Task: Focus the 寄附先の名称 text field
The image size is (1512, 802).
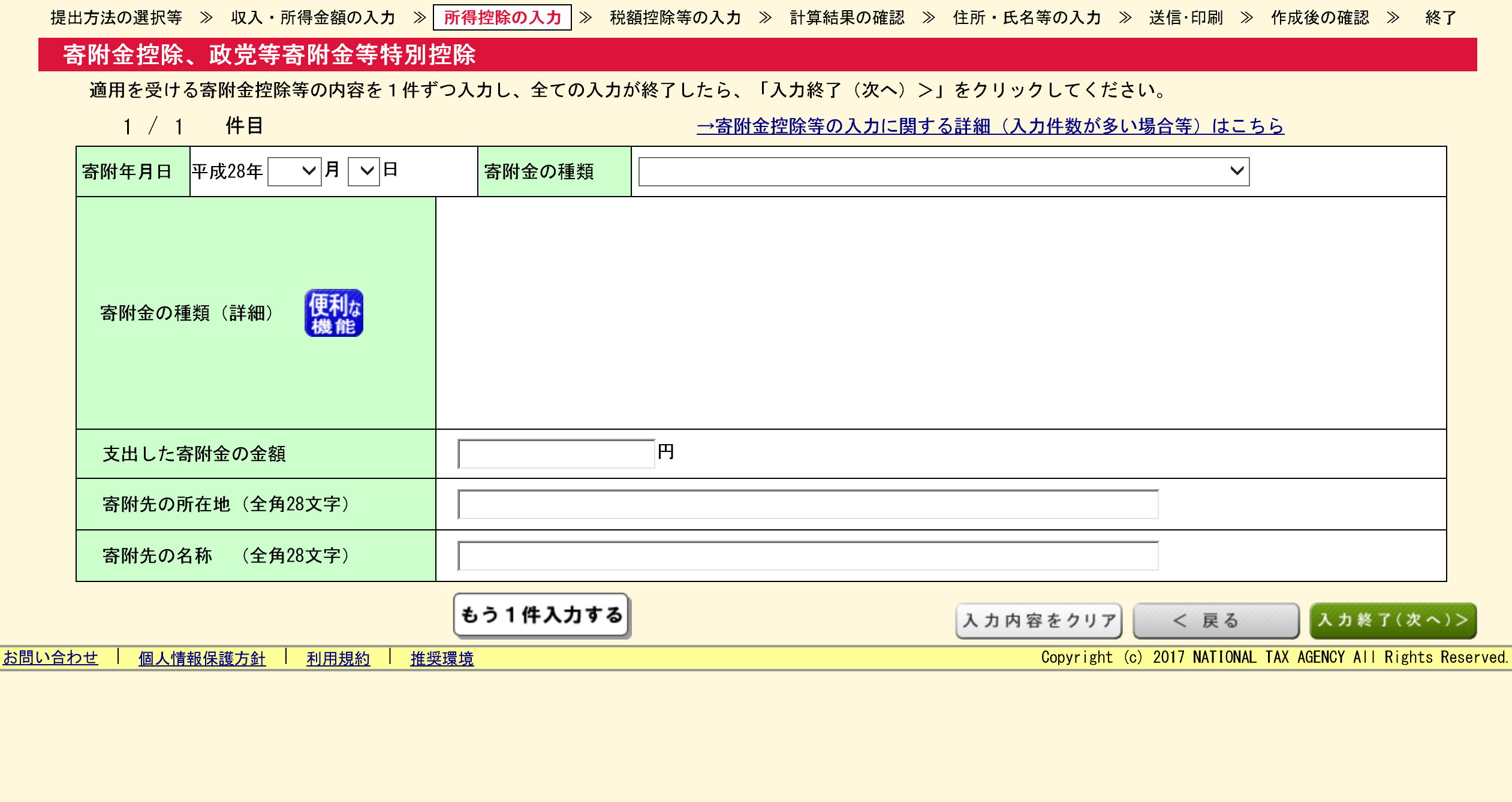Action: [808, 556]
